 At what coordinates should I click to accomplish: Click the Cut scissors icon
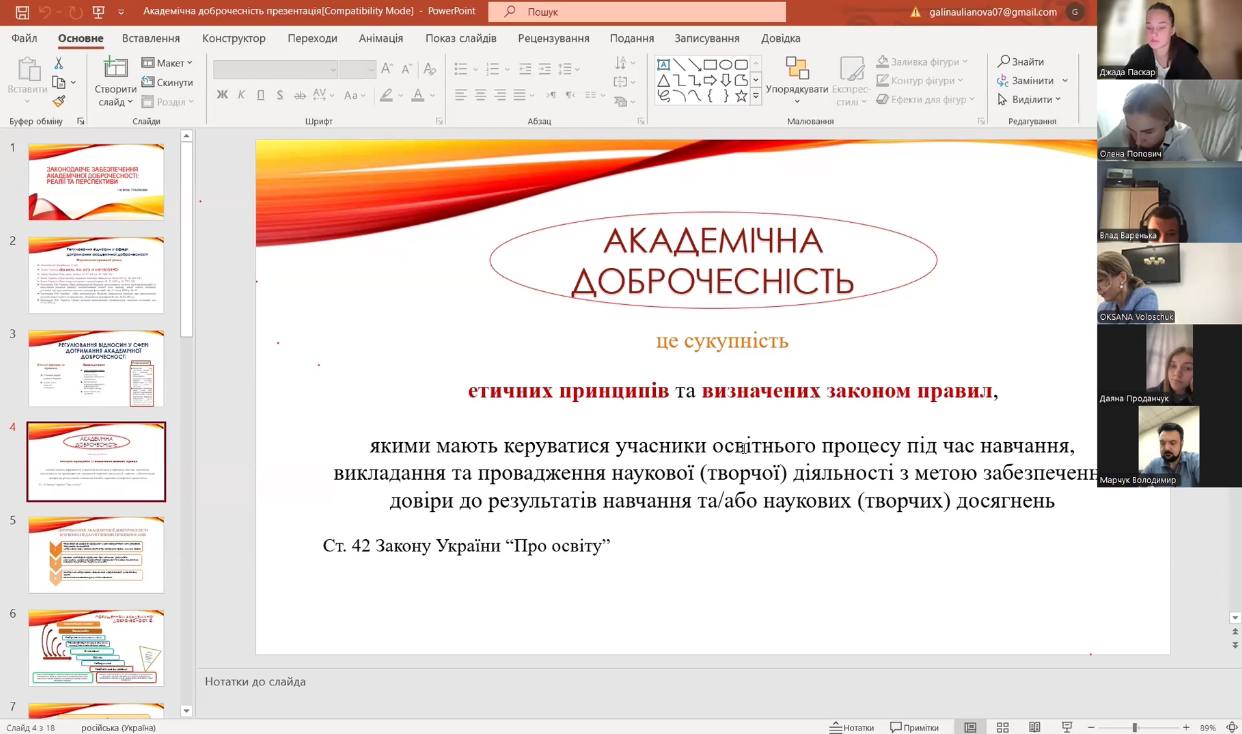pyautogui.click(x=59, y=63)
